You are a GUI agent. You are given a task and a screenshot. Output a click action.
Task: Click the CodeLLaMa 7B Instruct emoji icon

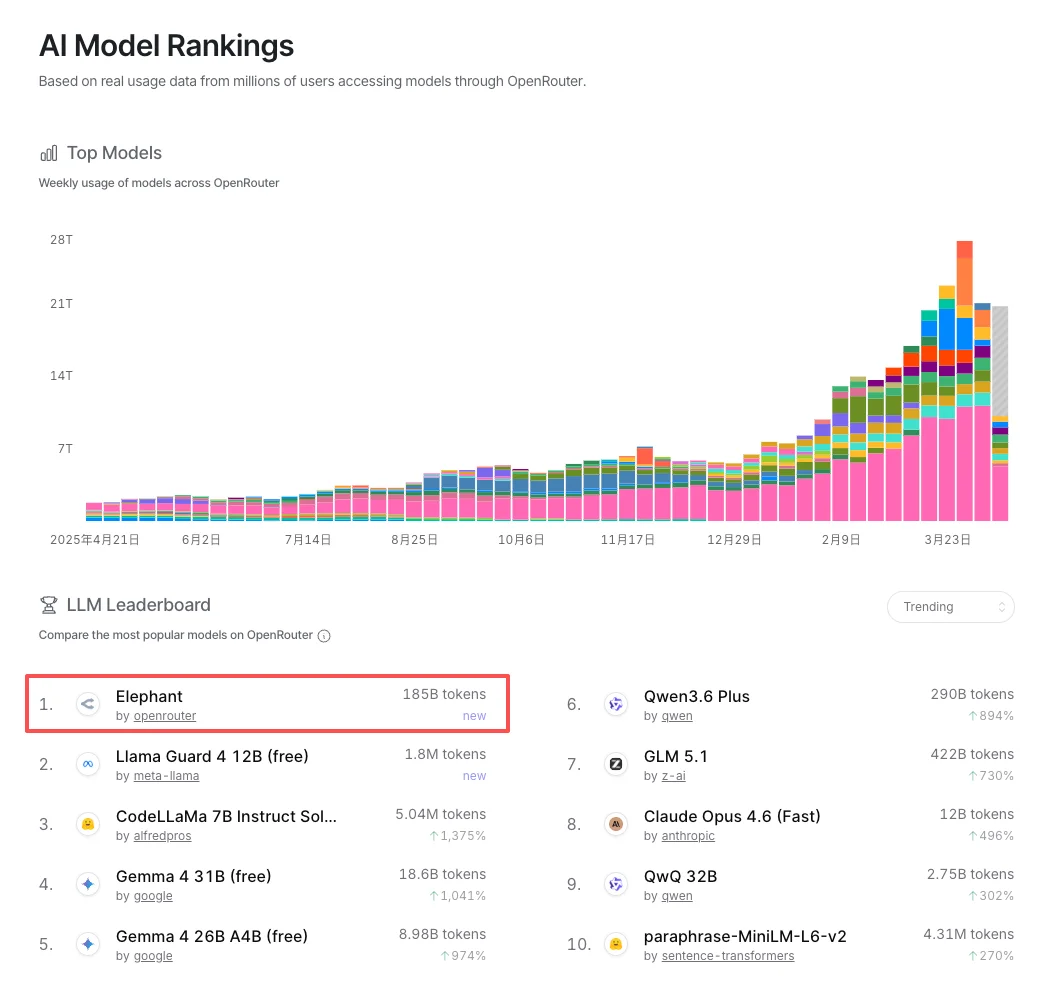click(88, 825)
